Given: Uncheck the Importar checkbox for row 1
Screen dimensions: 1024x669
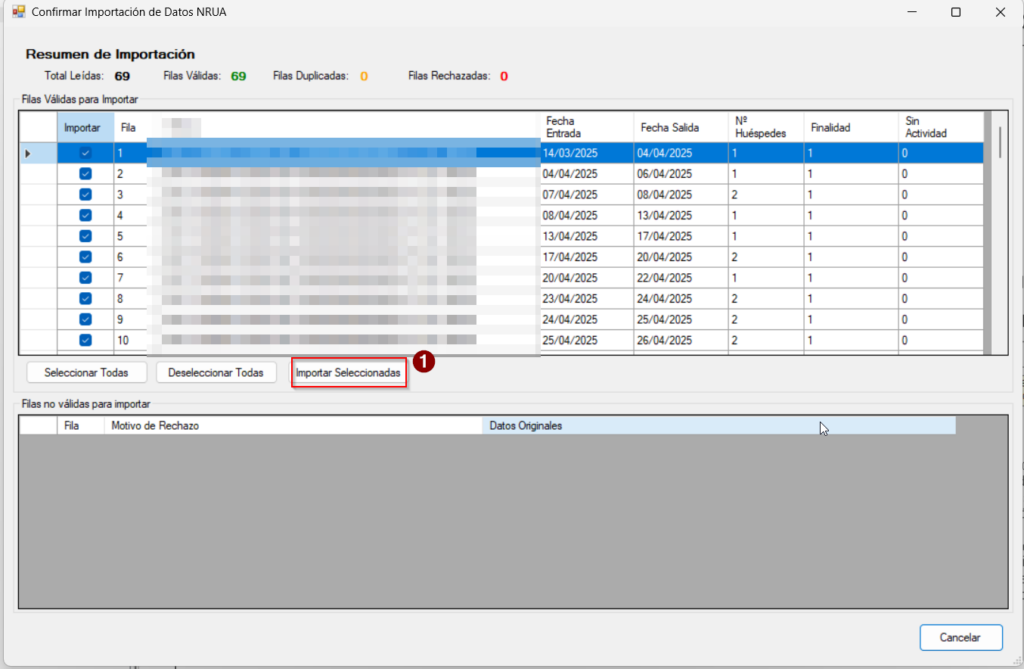Looking at the screenshot, I should (x=85, y=153).
